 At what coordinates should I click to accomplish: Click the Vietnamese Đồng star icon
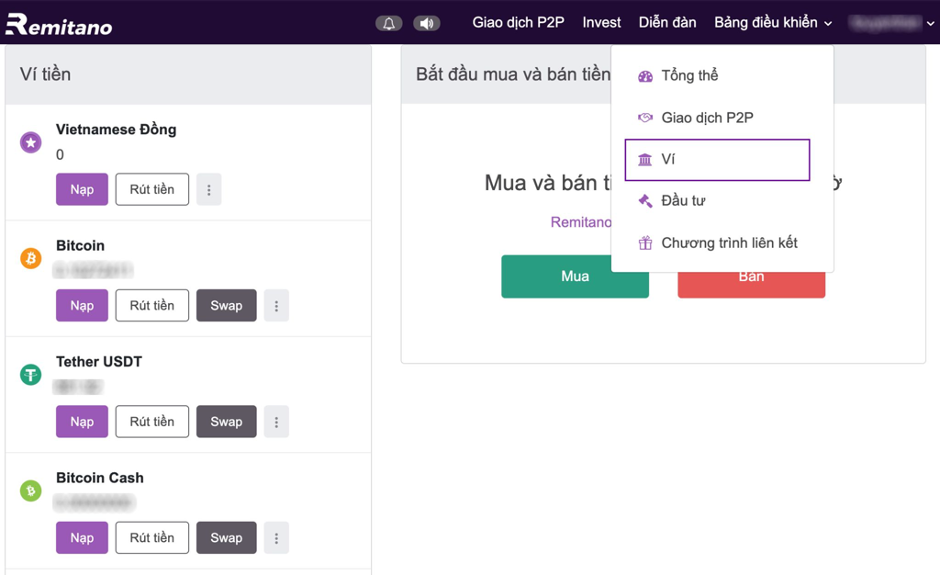tap(31, 143)
